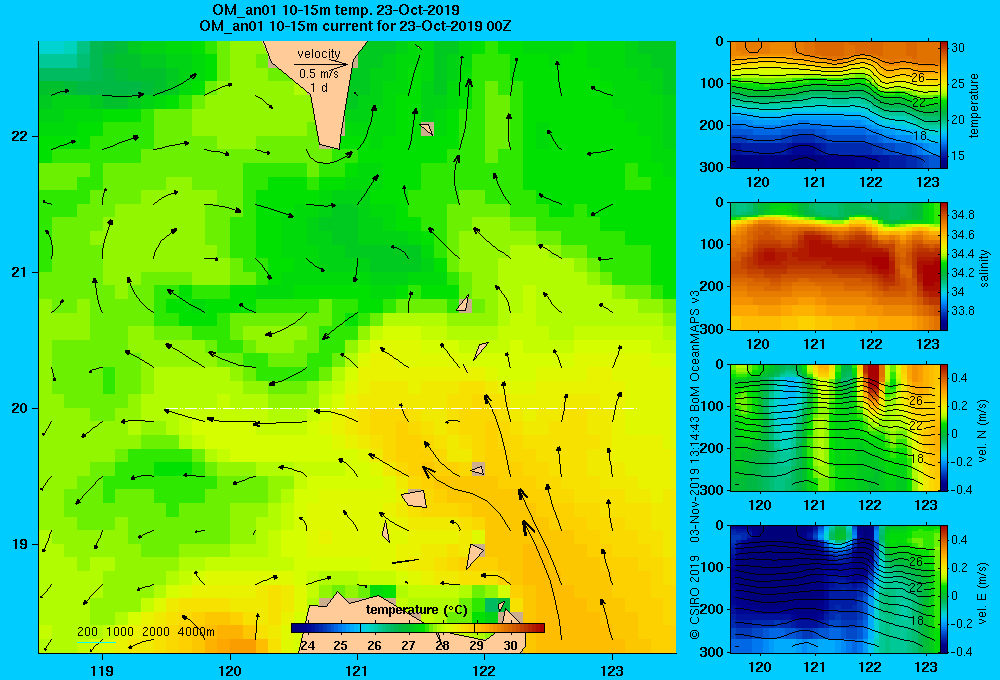
Task: Click contour label 26 in temperature section
Action: [x=918, y=78]
